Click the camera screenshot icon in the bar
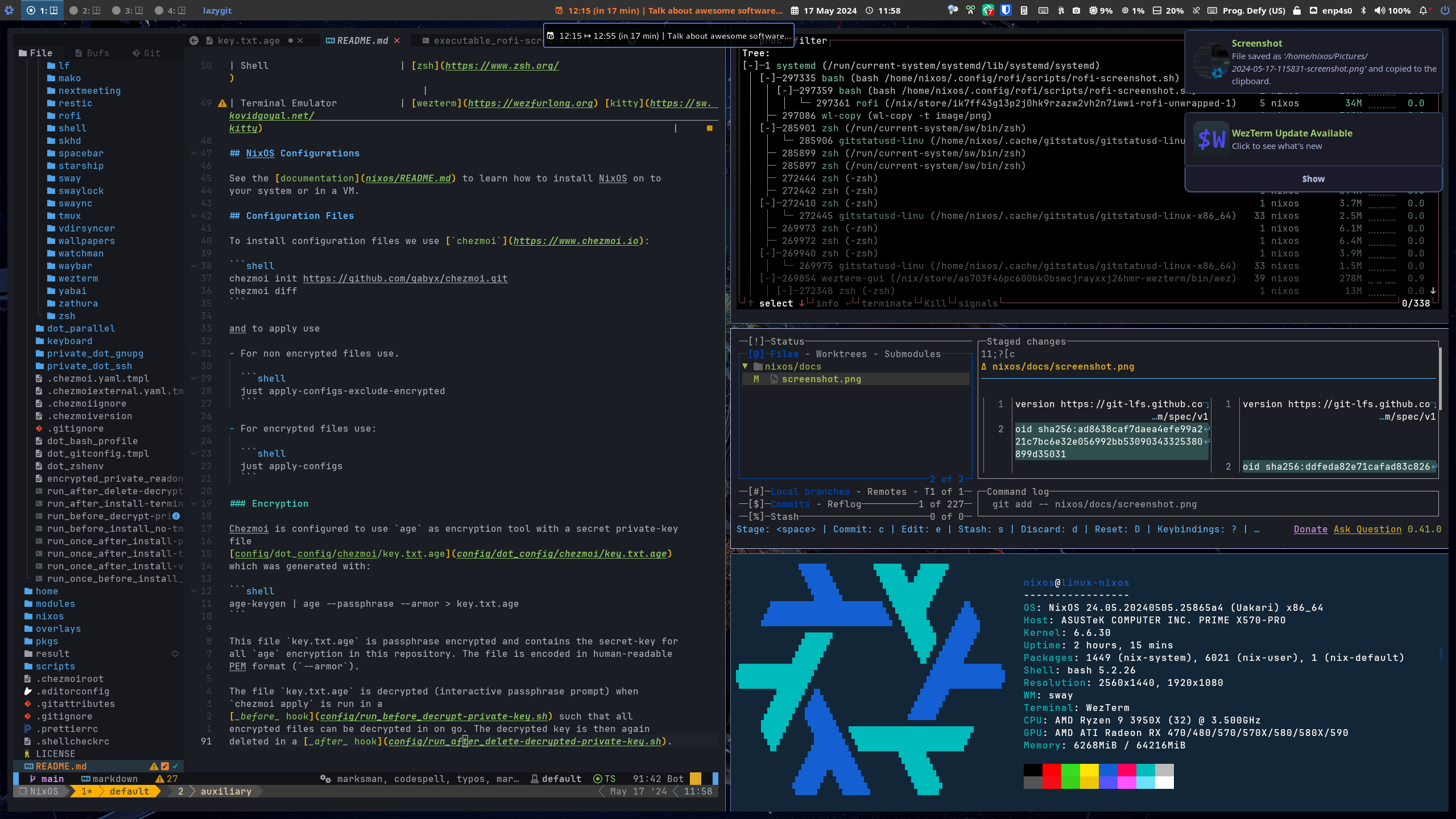1456x819 pixels. tap(1076, 10)
